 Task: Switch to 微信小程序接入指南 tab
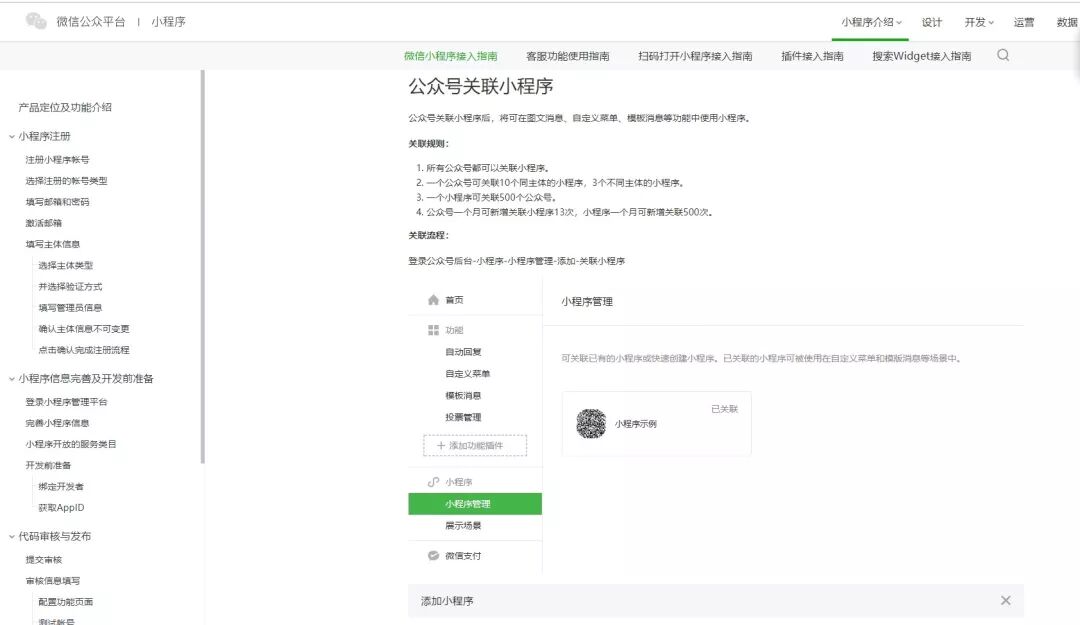click(450, 56)
